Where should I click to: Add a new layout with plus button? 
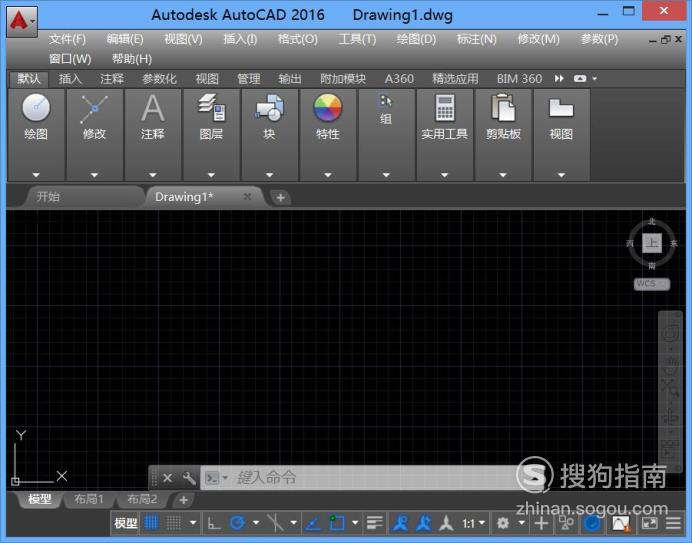point(184,500)
